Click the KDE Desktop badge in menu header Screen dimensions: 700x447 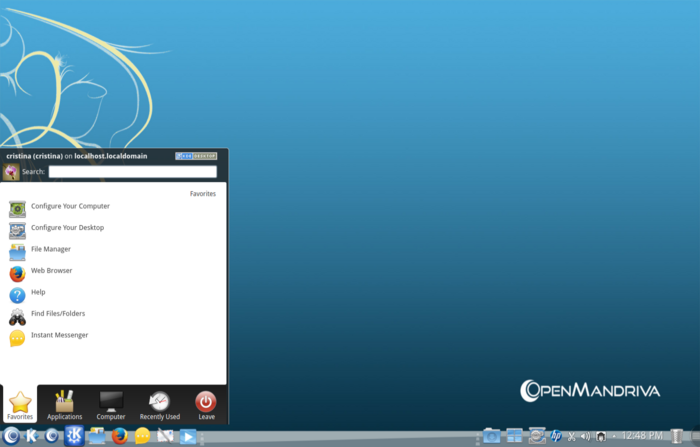coord(196,156)
